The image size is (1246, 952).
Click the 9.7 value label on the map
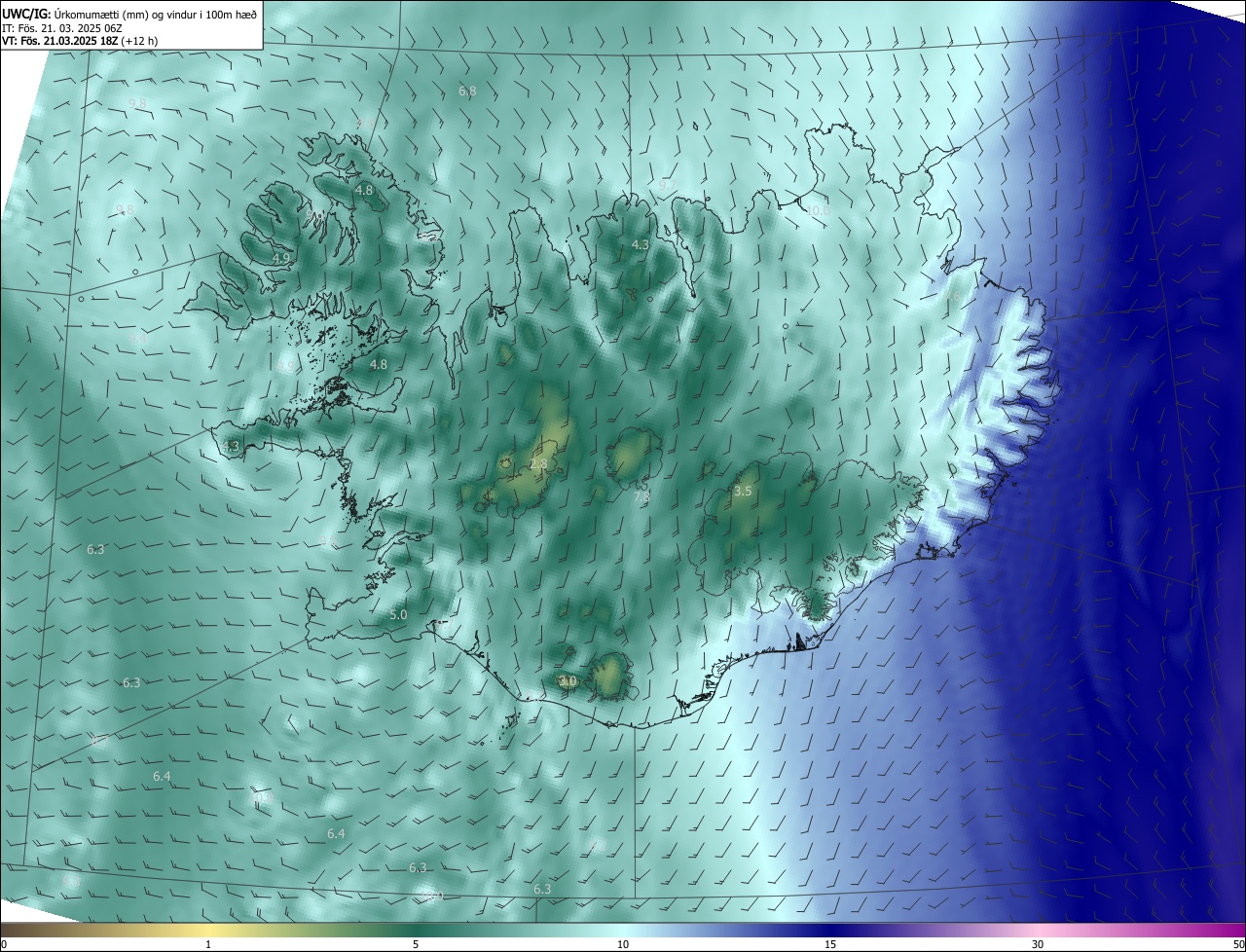tap(667, 185)
